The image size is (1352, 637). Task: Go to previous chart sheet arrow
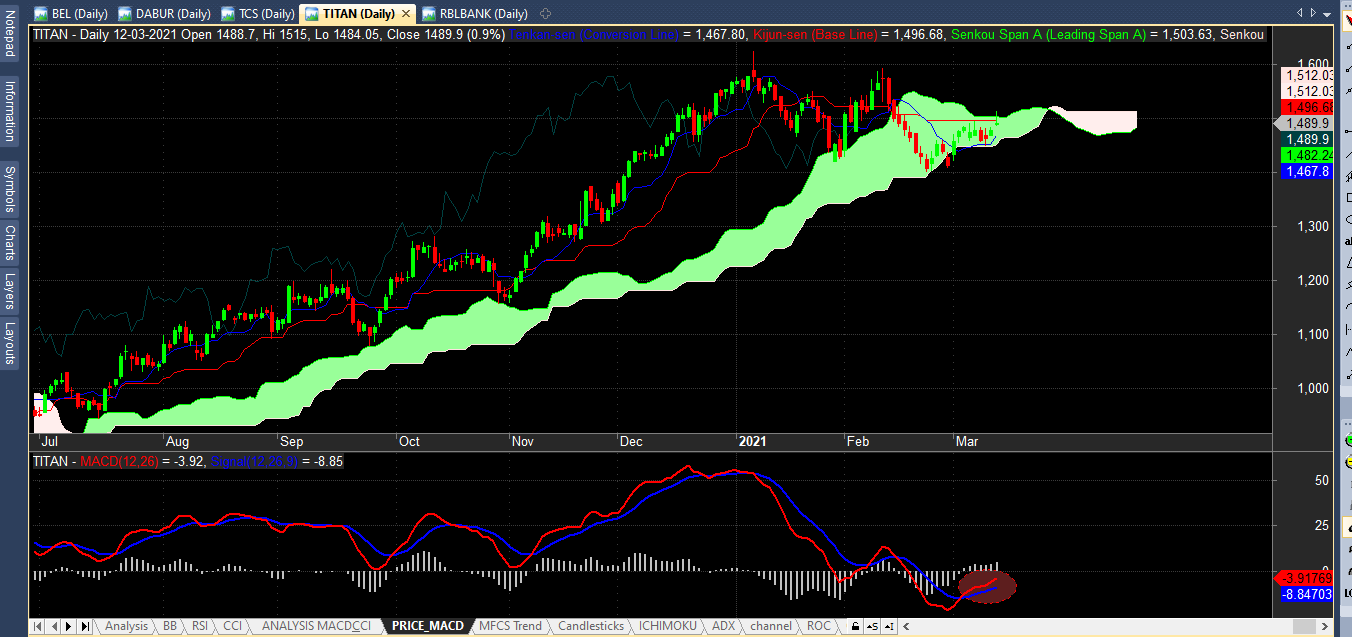(54, 626)
